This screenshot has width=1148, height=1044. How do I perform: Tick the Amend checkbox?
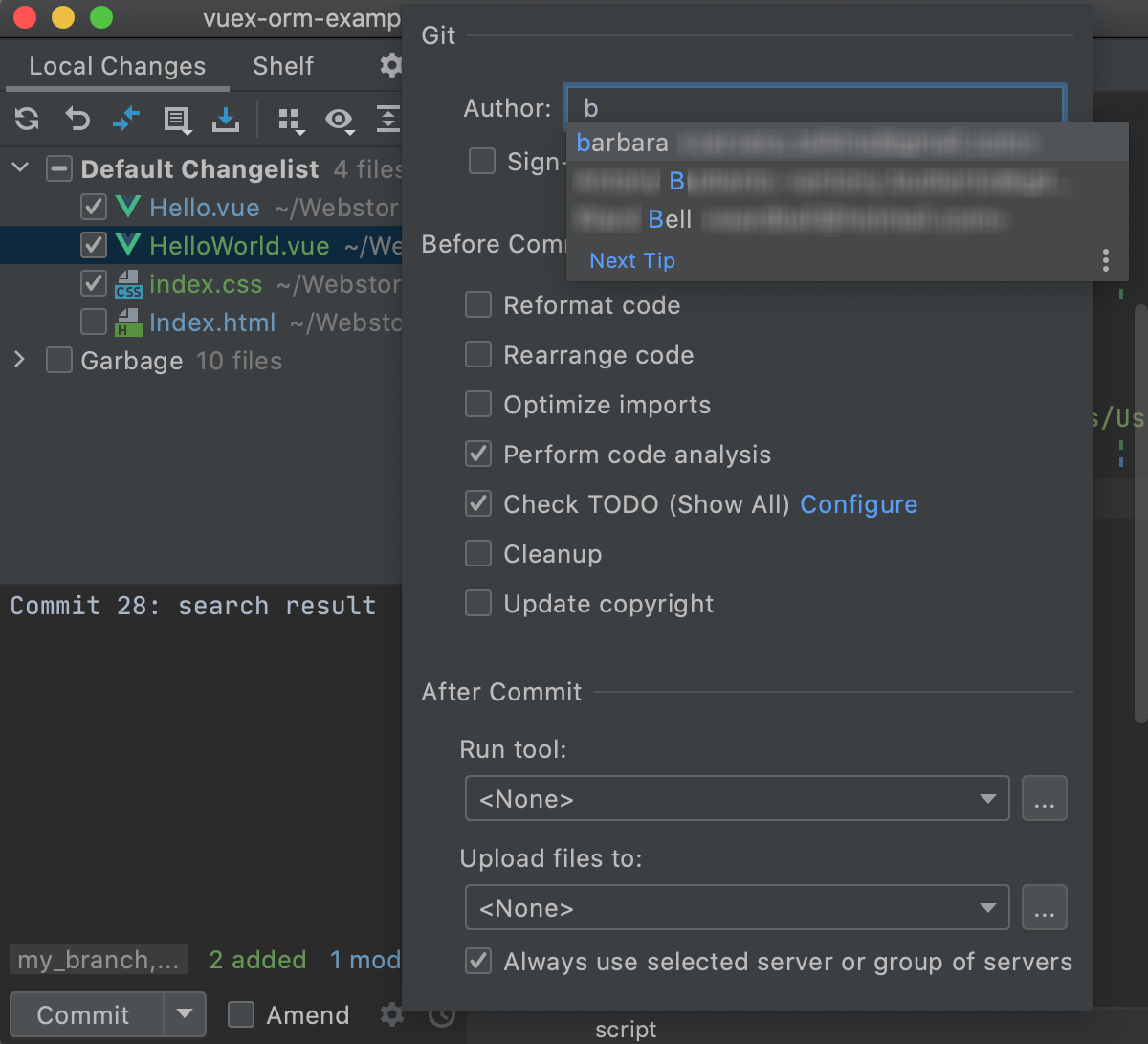tap(241, 1014)
